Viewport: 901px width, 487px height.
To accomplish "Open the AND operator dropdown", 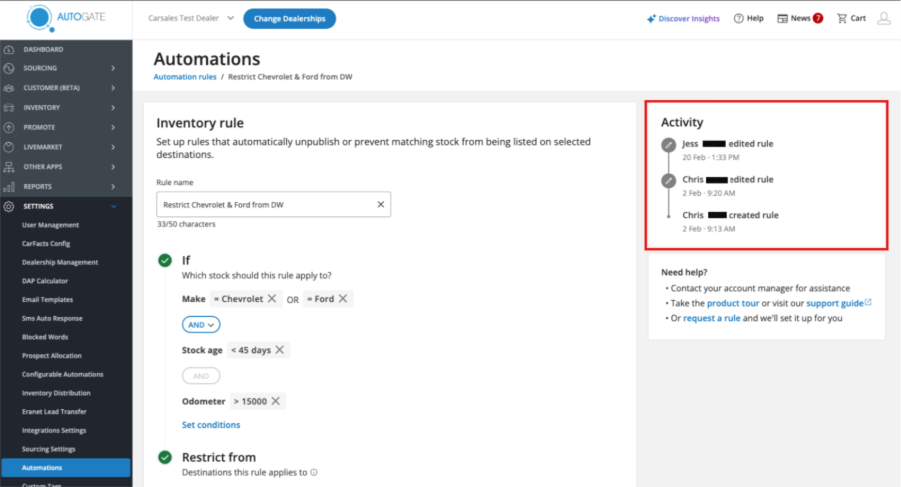I will point(201,324).
